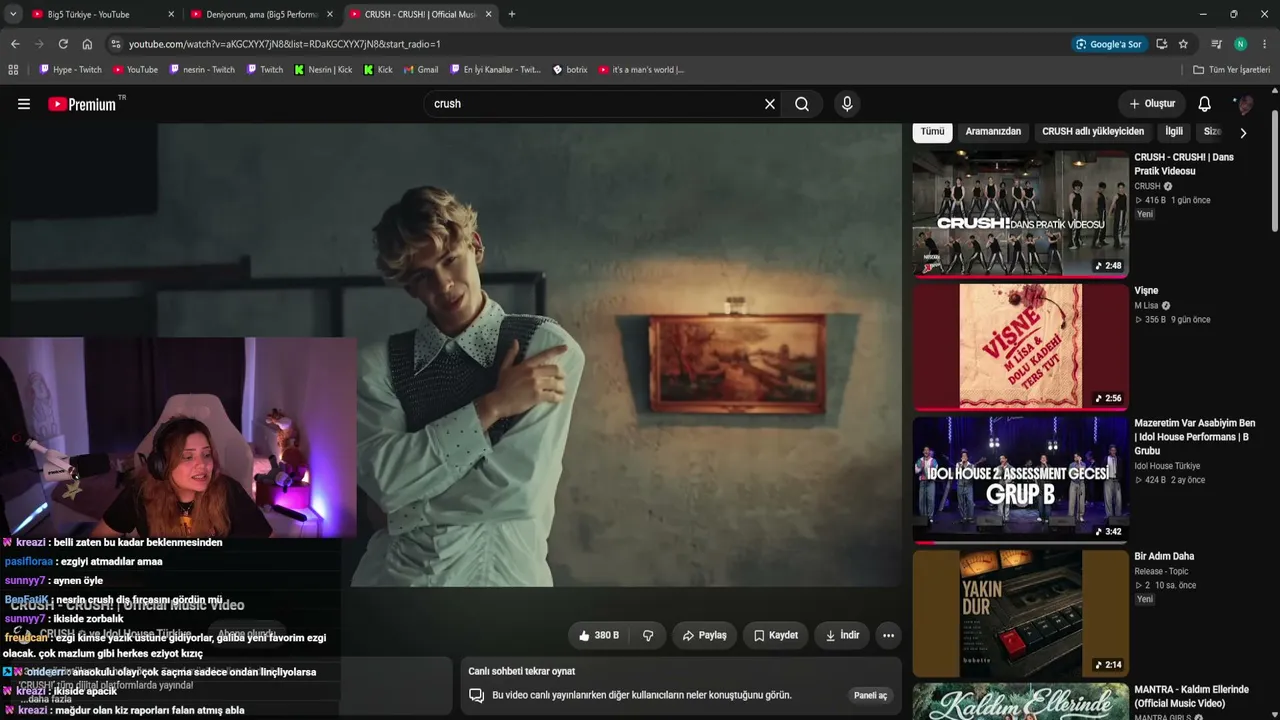This screenshot has width=1280, height=720.
Task: Open Google'a Sor lens button
Action: coord(1108,44)
